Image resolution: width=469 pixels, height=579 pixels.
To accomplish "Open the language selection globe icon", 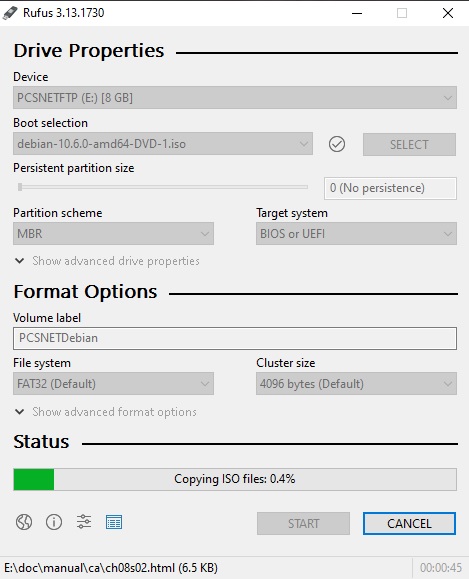I will pos(24,522).
